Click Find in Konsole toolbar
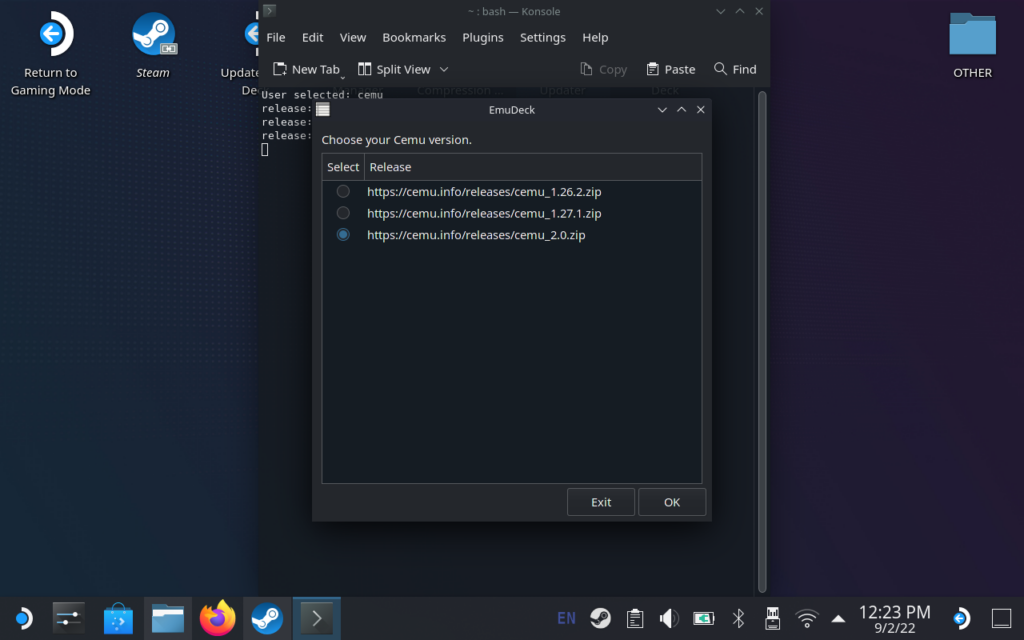Viewport: 1024px width, 640px height. pyautogui.click(x=735, y=69)
